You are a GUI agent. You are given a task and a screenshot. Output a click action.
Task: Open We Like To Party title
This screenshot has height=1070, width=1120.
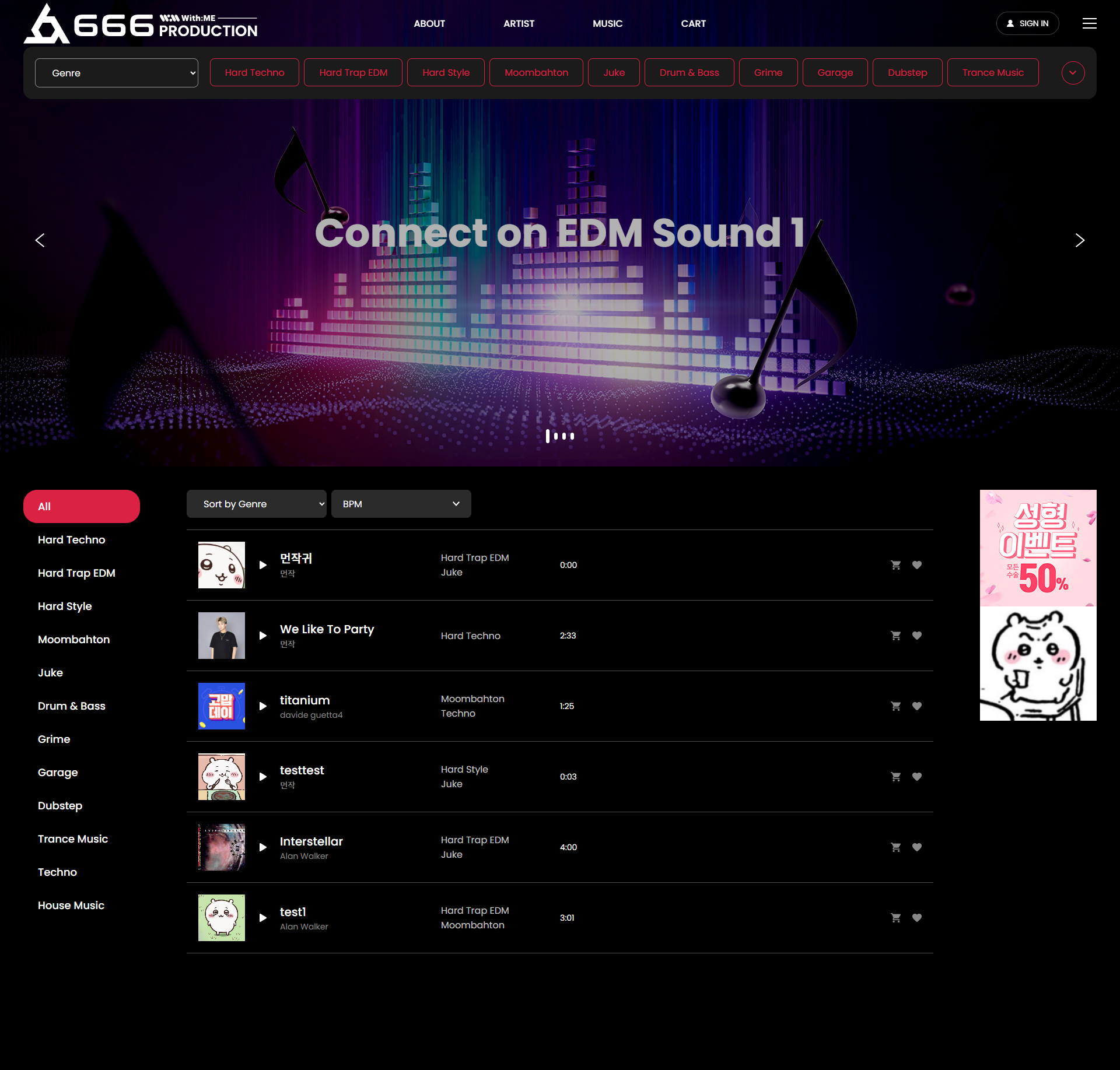[x=327, y=629]
